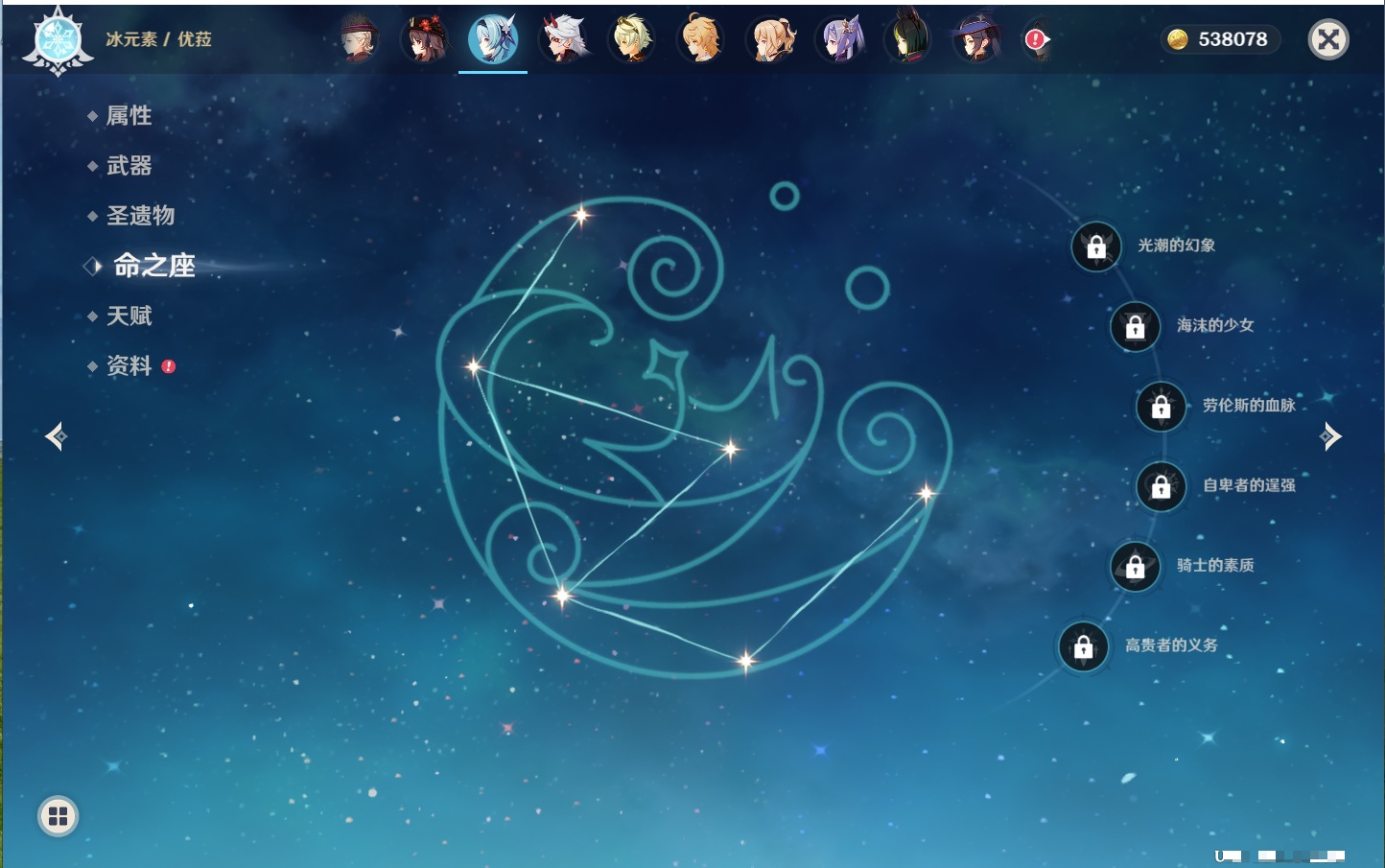Choose the pale green-haired character portrait
Viewport: 1385px width, 868px height.
click(x=633, y=39)
